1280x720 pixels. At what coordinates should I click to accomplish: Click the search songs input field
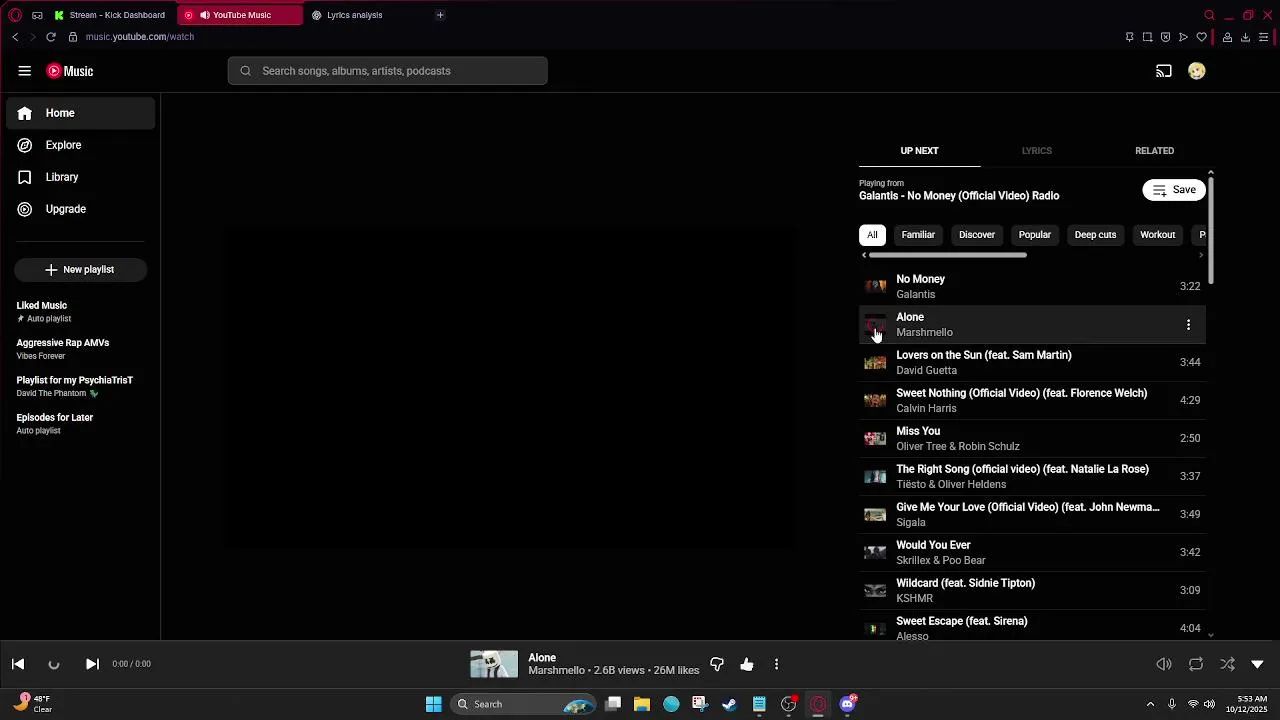(388, 71)
